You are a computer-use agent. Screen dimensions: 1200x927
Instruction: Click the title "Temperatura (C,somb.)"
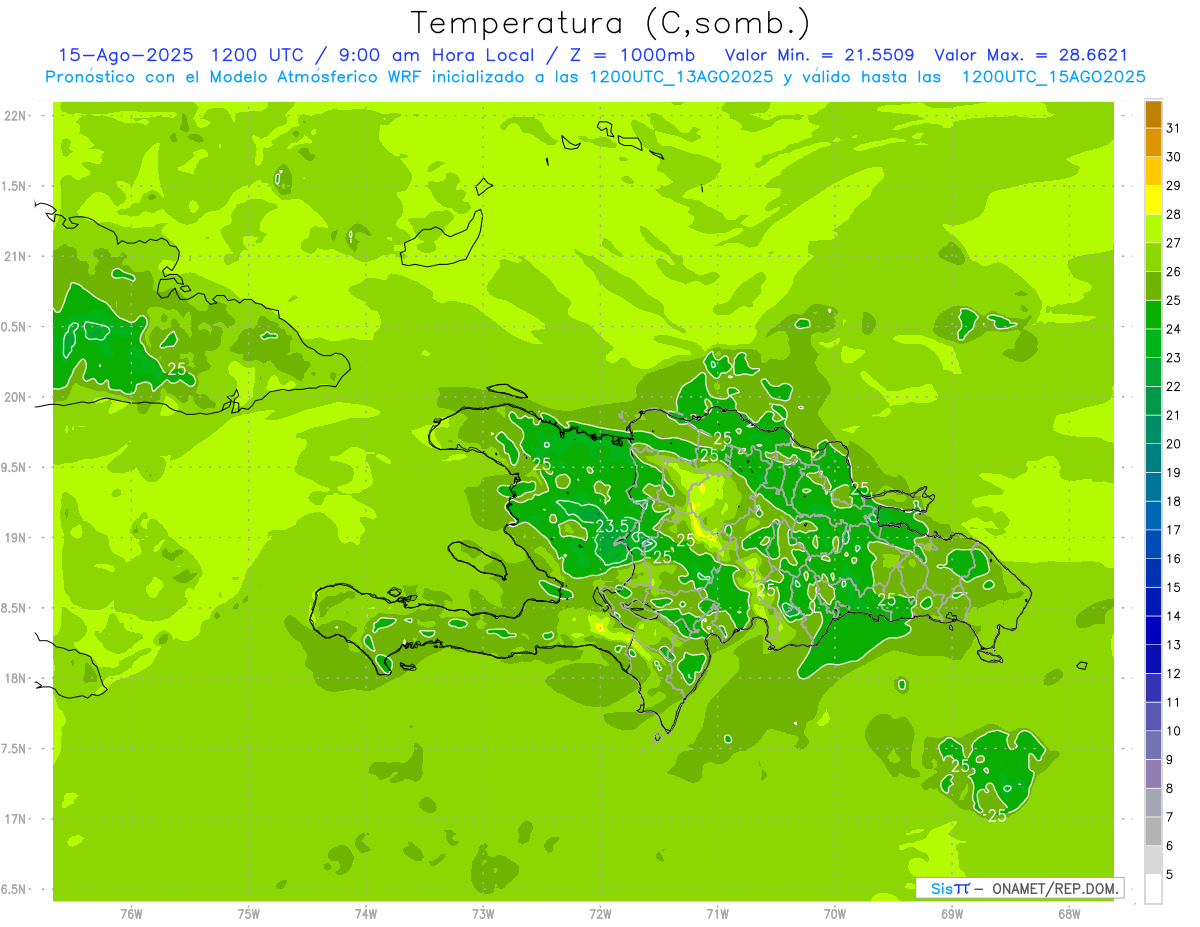coord(611,24)
